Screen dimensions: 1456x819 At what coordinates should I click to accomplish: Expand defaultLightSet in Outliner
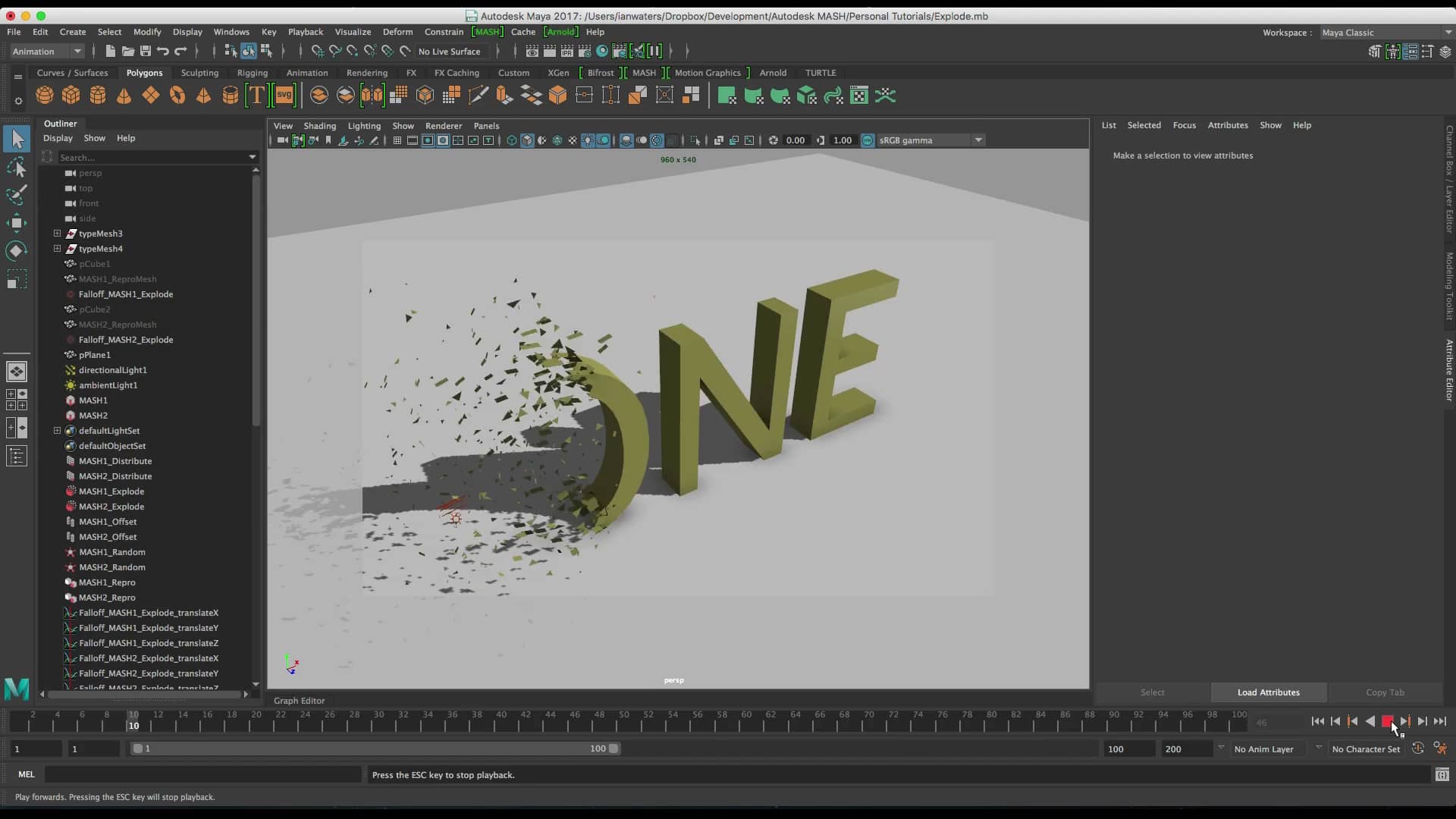click(x=57, y=431)
